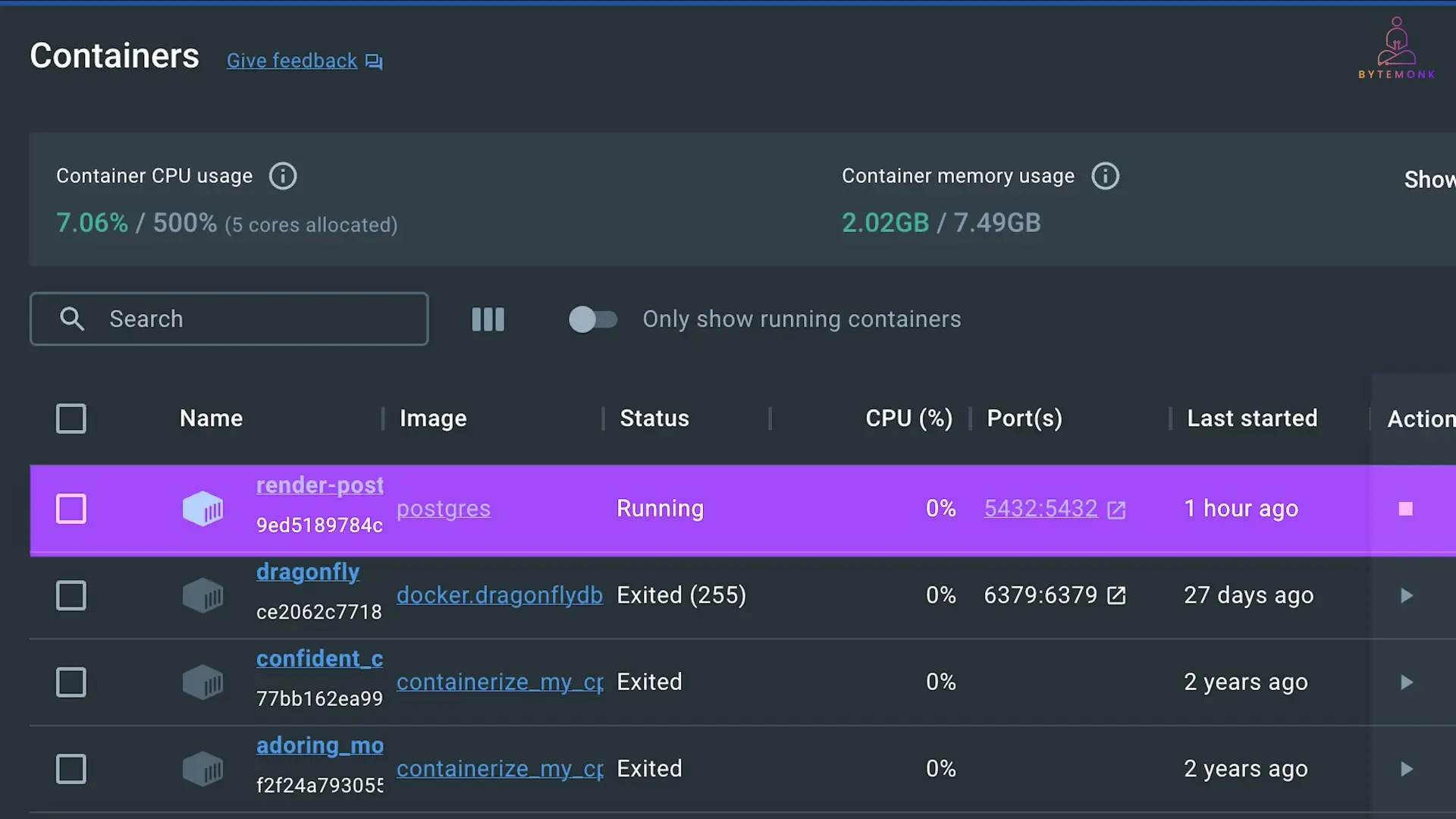This screenshot has height=819, width=1456.
Task: Stop the render-post container
Action: click(x=1406, y=509)
